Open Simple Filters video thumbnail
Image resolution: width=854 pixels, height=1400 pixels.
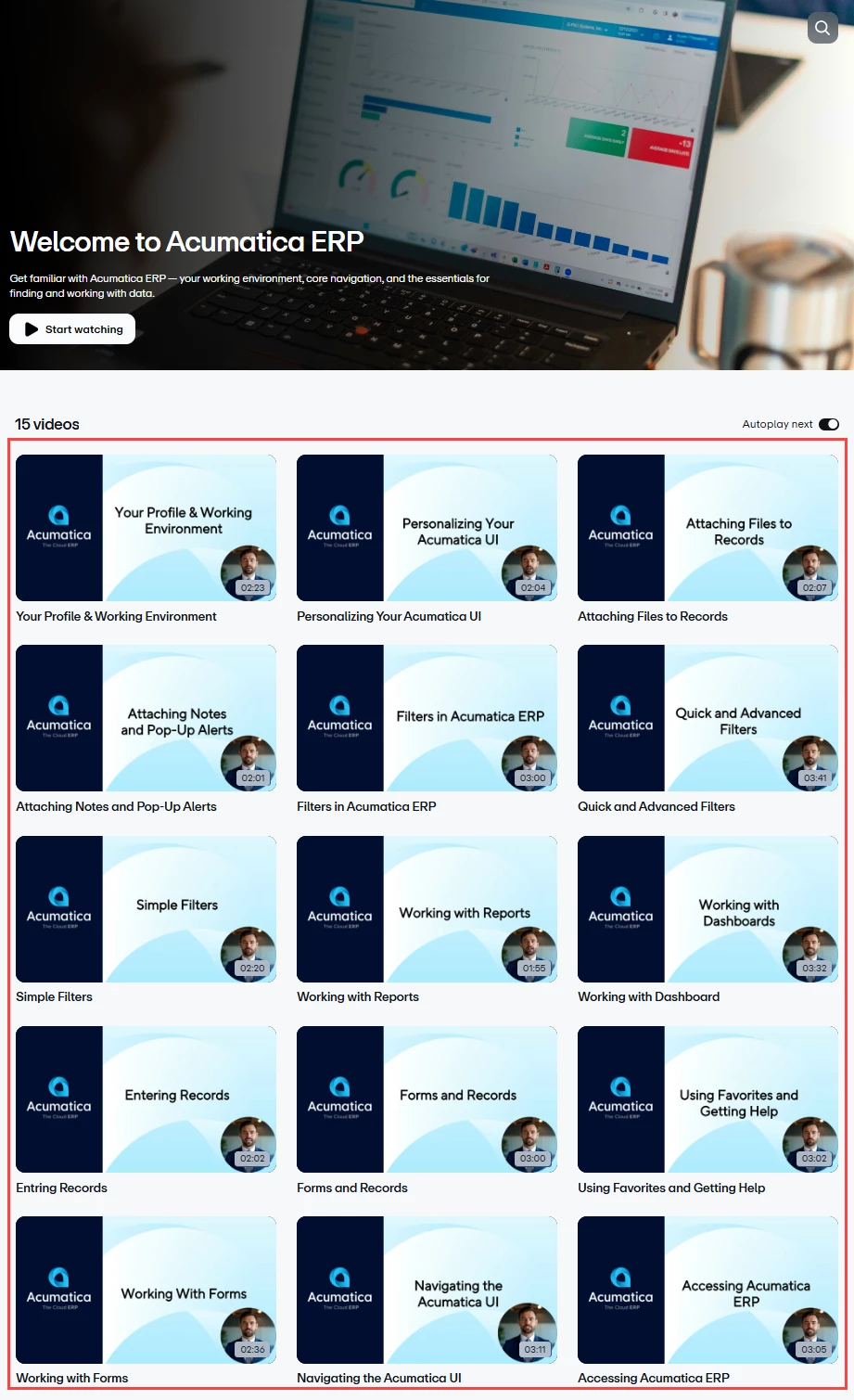point(146,909)
